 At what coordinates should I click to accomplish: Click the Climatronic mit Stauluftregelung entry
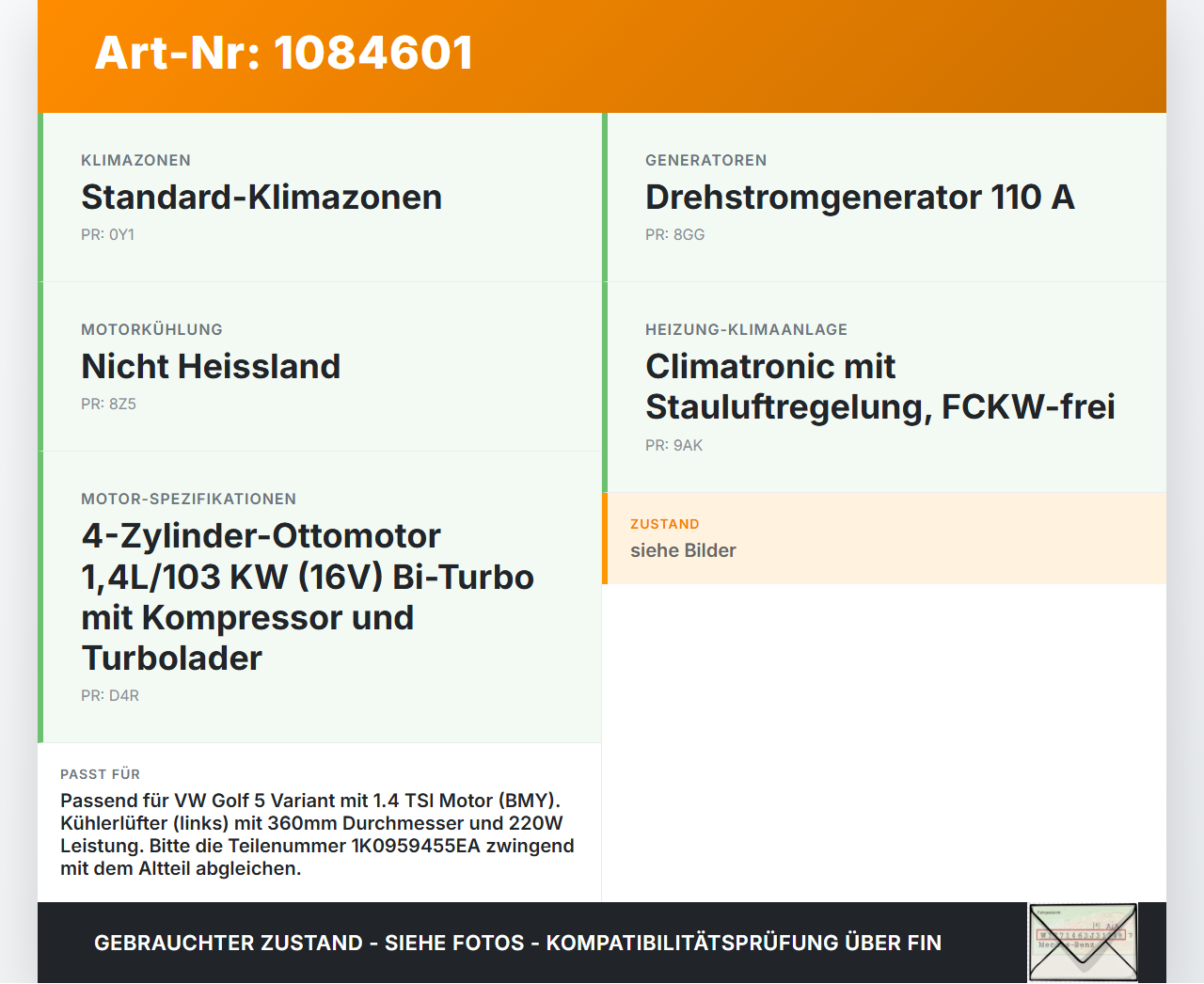880,387
